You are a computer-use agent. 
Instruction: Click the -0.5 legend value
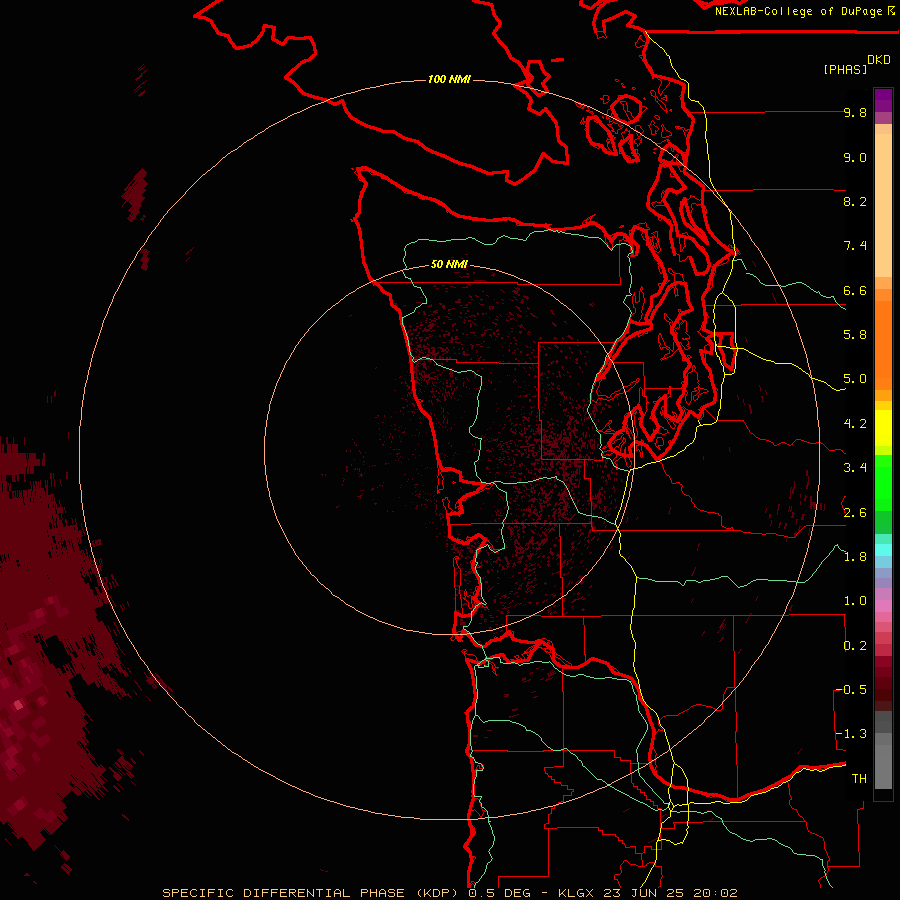tap(851, 690)
